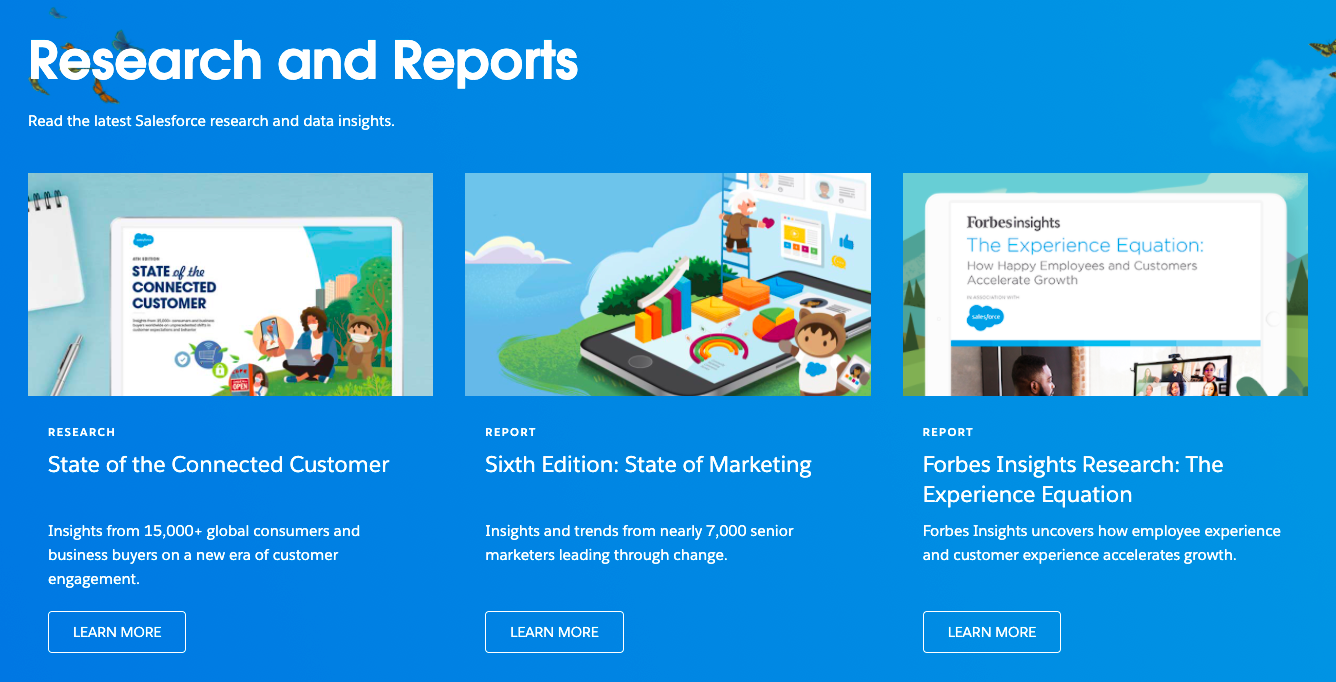
Task: Click the description about nearly 7,000 senior marketers
Action: 638,542
